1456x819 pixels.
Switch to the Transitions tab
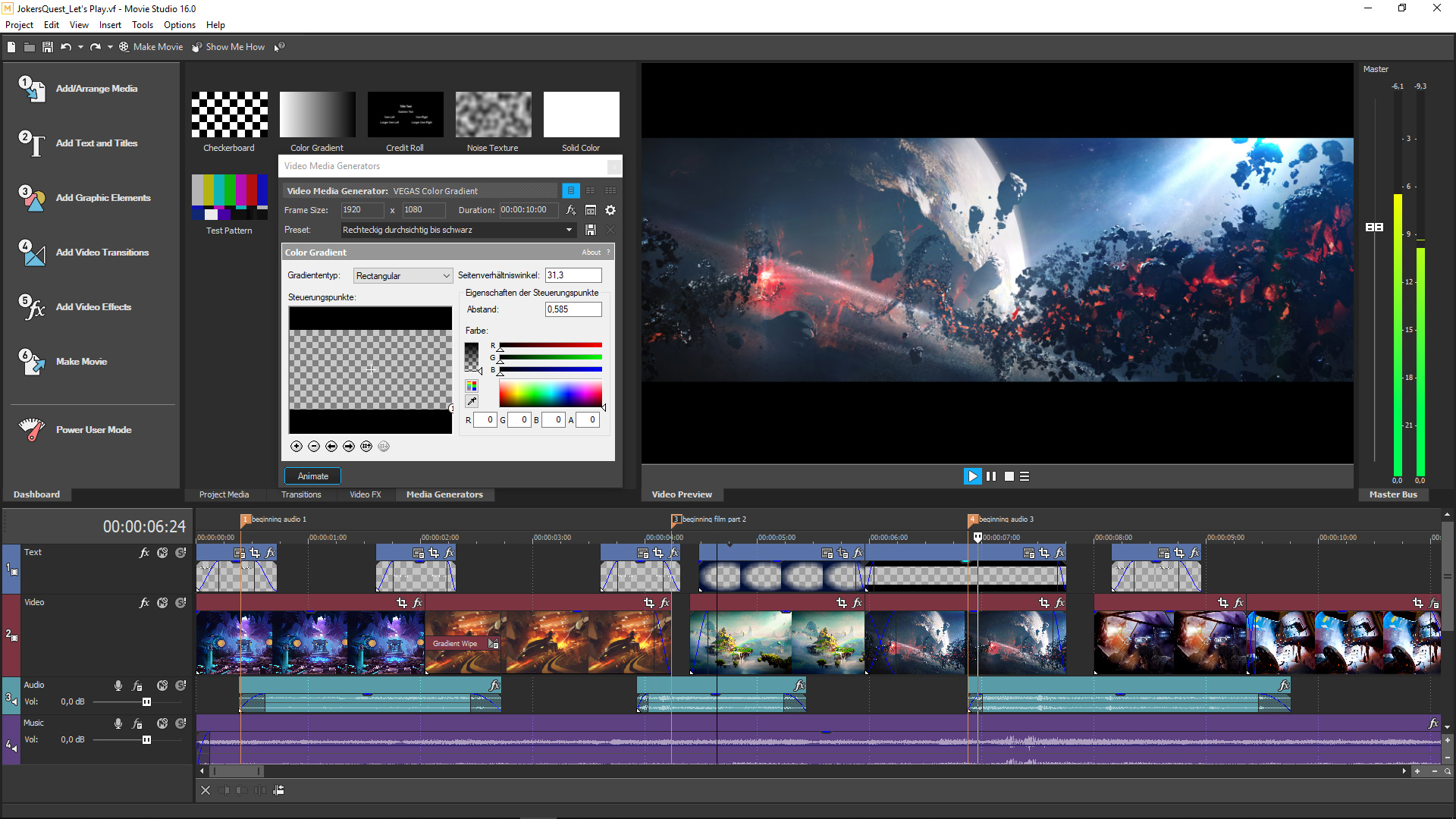pyautogui.click(x=301, y=494)
